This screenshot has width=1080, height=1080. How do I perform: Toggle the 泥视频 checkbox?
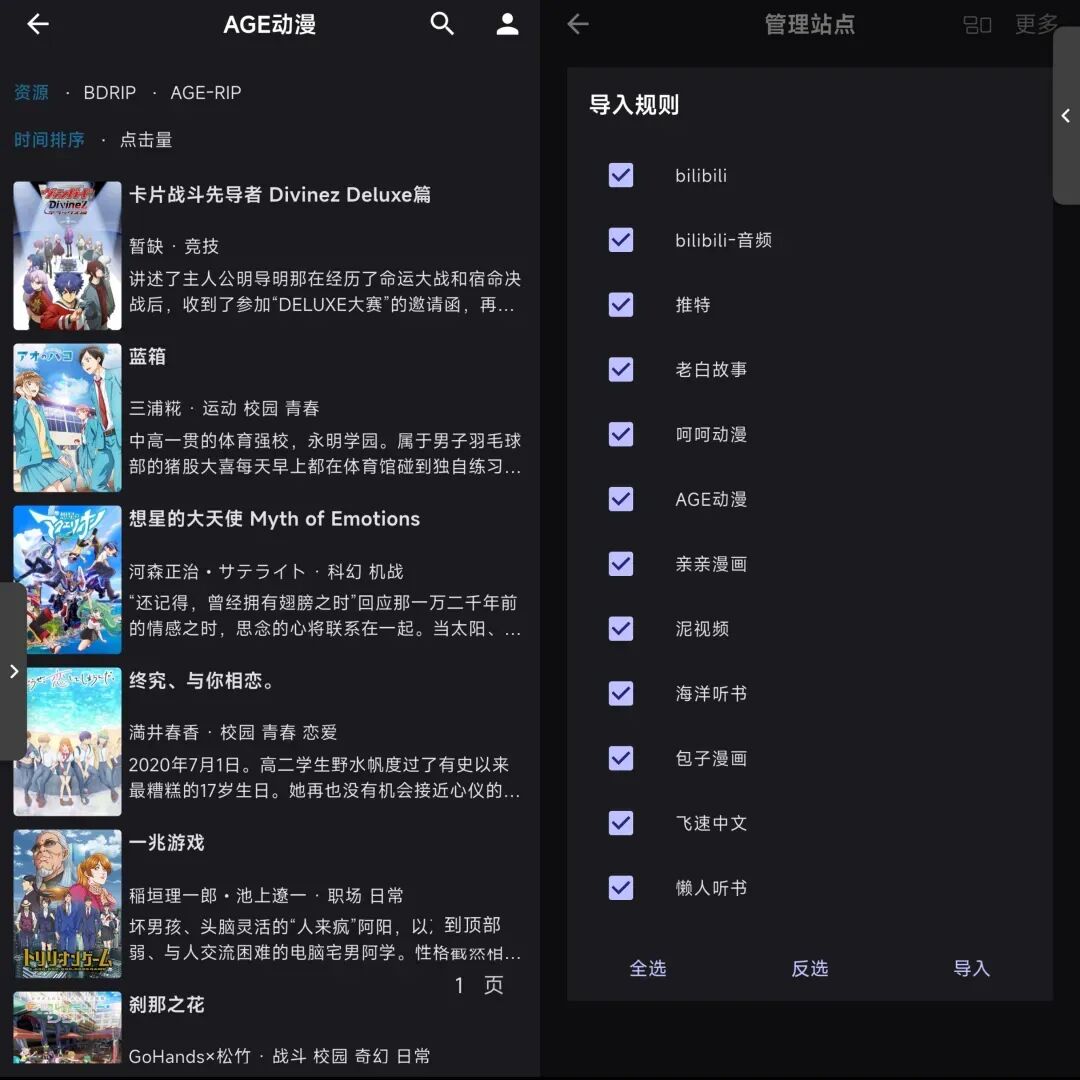621,628
